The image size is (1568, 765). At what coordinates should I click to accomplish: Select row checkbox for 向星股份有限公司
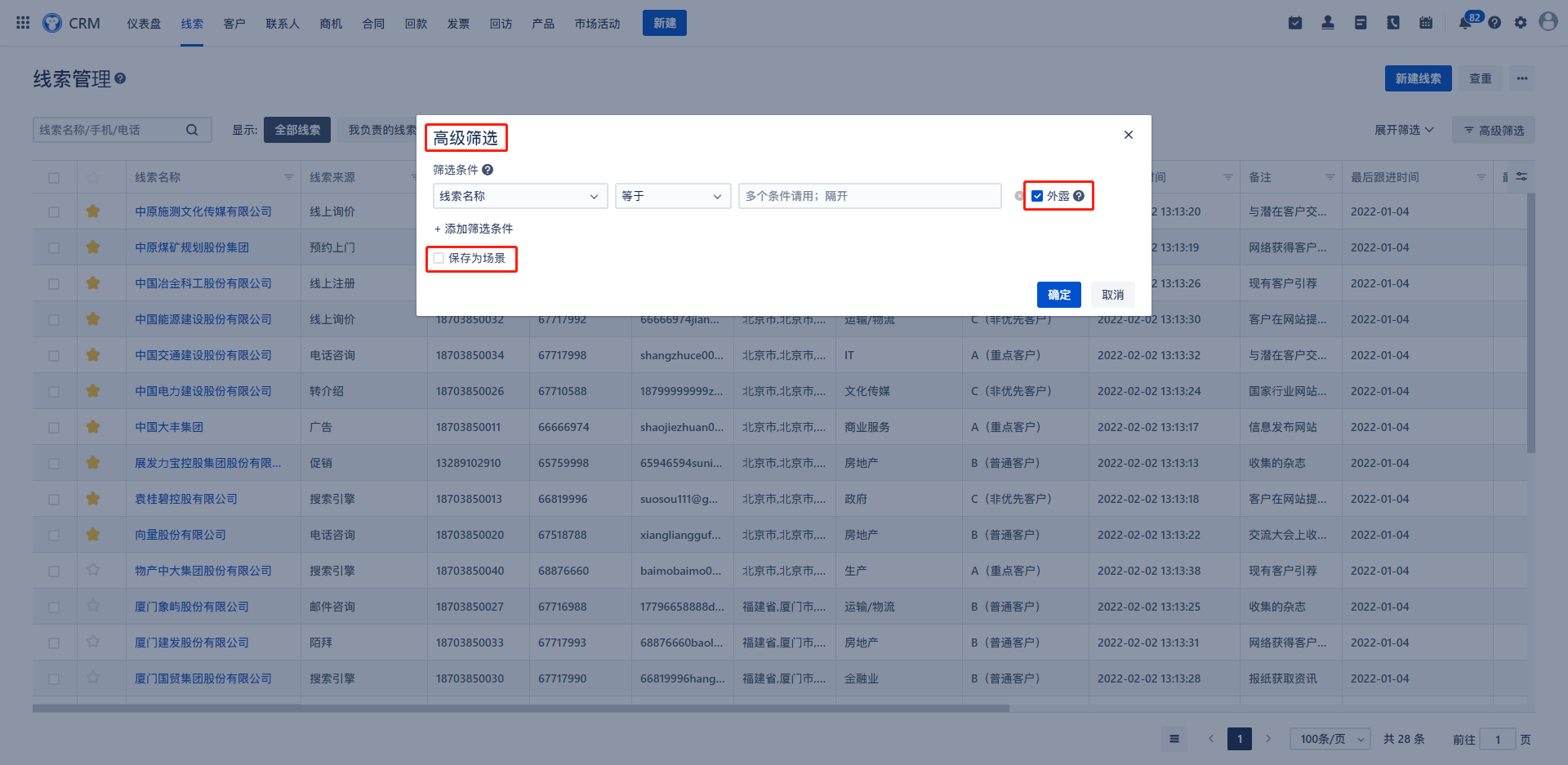point(54,535)
